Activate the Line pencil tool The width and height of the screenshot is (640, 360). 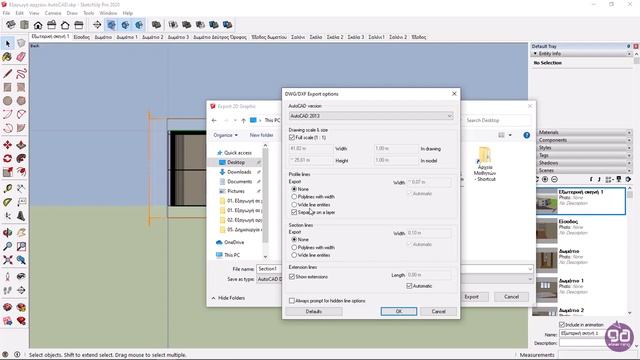point(7,73)
